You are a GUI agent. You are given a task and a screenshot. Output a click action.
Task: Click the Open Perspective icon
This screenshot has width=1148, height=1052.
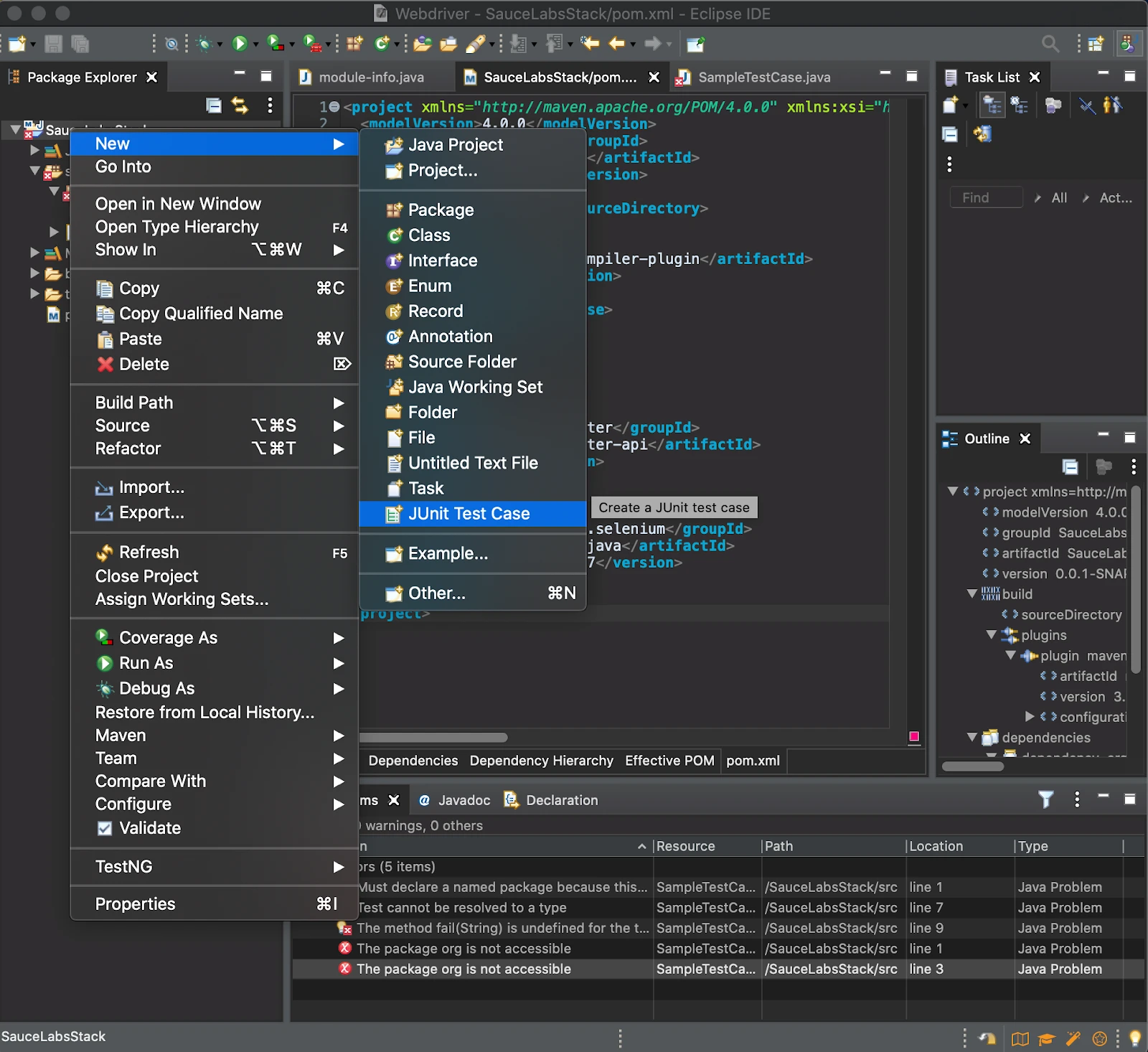[x=1095, y=44]
